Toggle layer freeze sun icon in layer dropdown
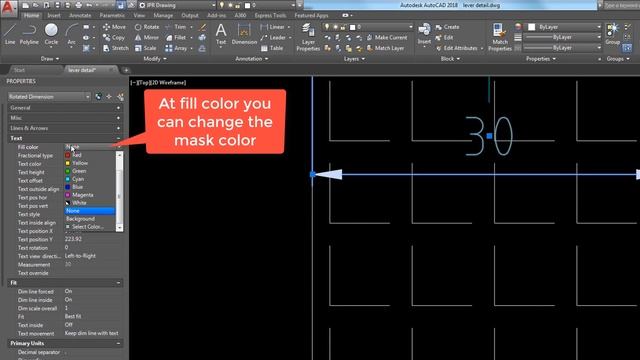This screenshot has width=640, height=360. click(335, 27)
